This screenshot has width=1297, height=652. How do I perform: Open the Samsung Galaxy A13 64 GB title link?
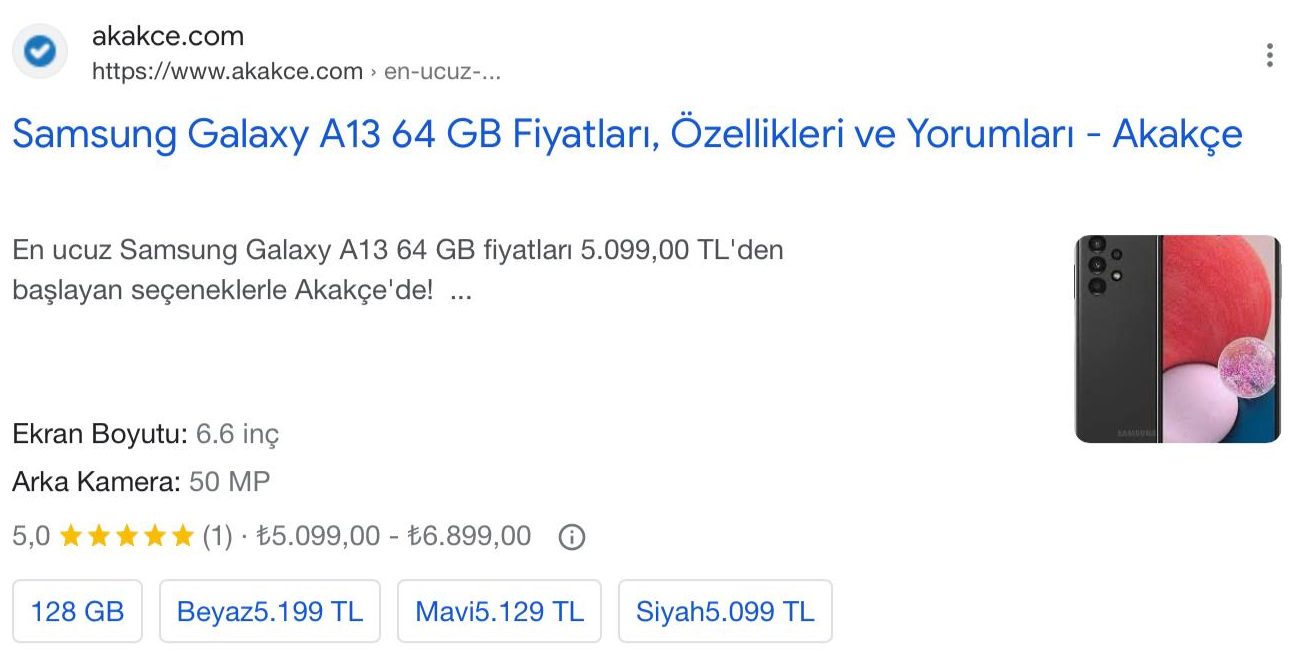[x=627, y=134]
